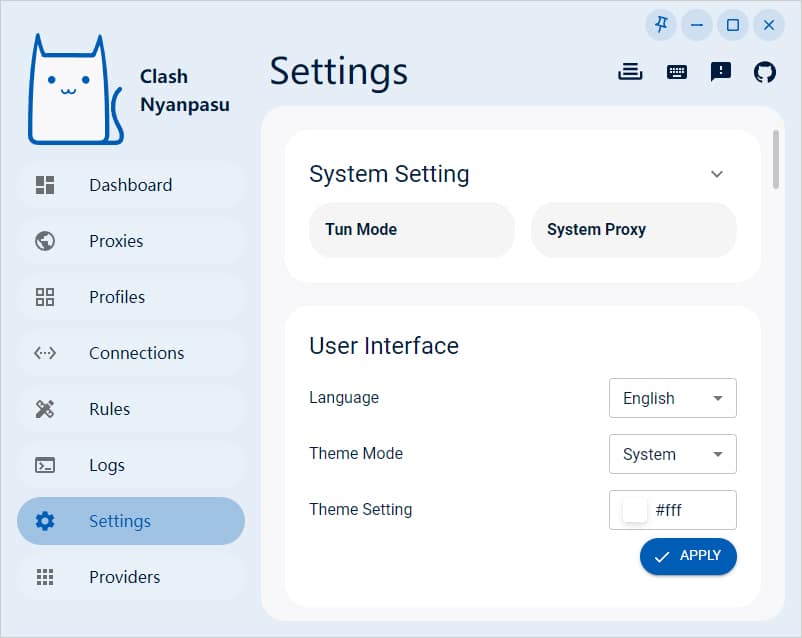The width and height of the screenshot is (802, 638).
Task: Expand the System Setting chevron
Action: tap(716, 174)
